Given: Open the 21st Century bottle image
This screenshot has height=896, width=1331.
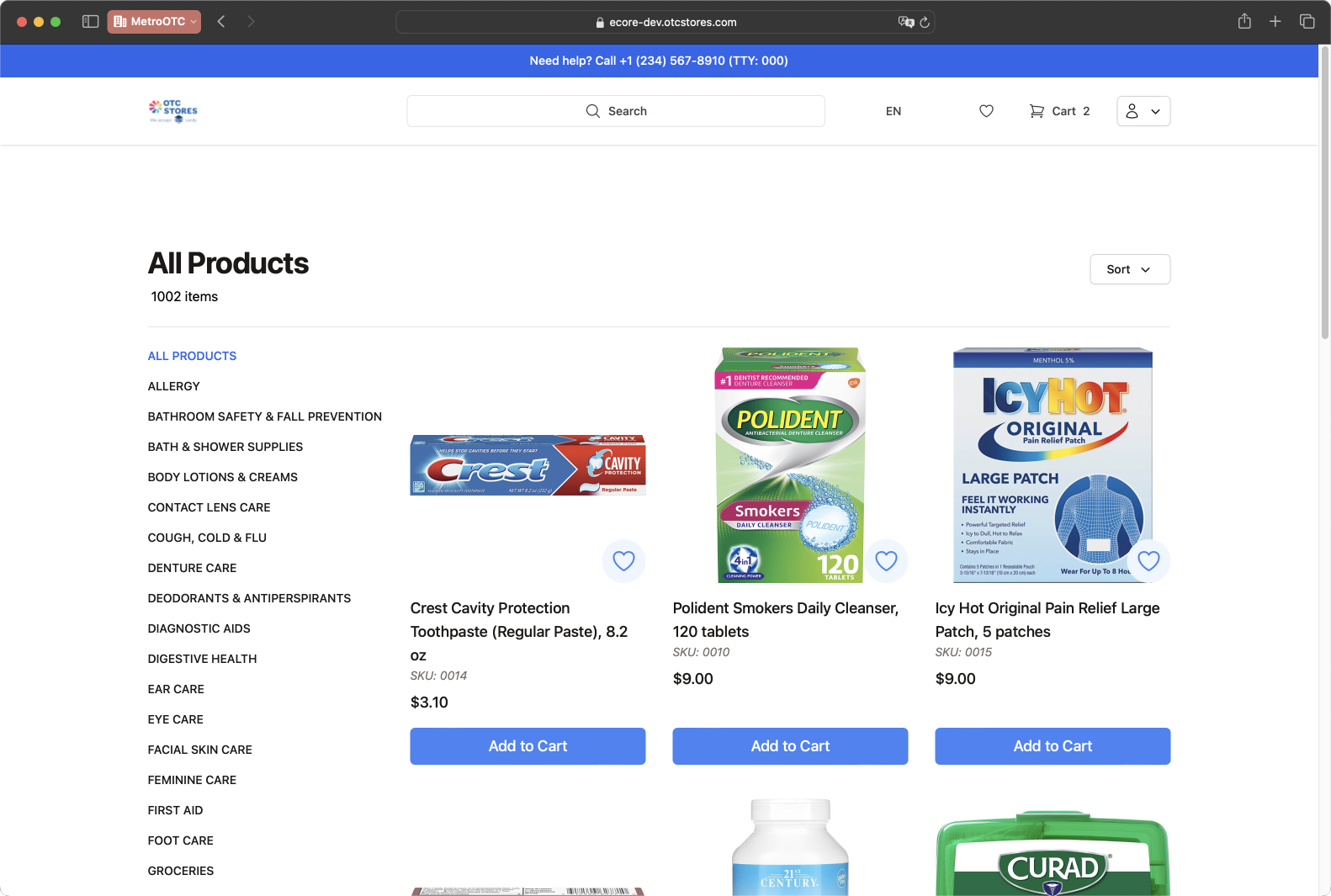Looking at the screenshot, I should pos(790,846).
